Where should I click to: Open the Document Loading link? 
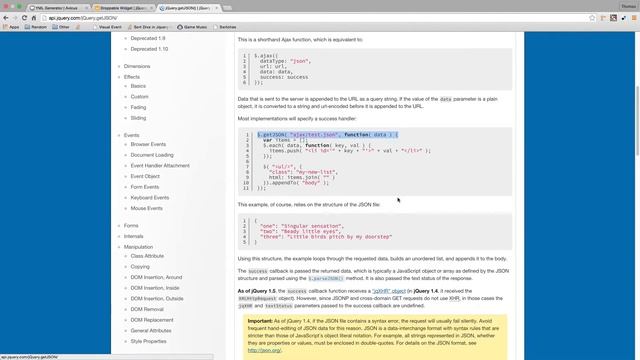point(152,155)
